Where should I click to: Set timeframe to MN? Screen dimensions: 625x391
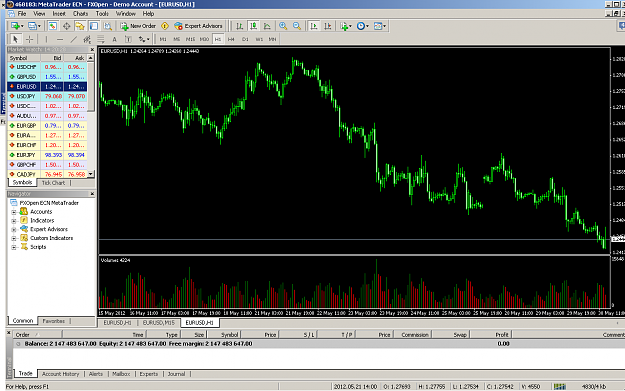point(272,39)
